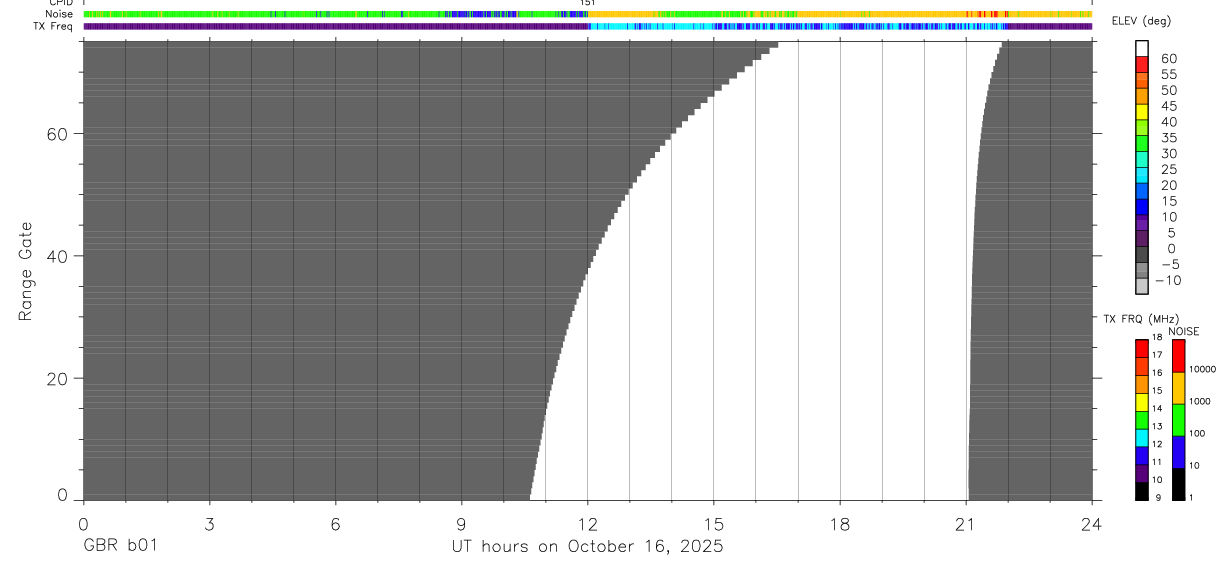Click the x-axis tick label '21'
The image size is (1228, 567).
tap(966, 523)
